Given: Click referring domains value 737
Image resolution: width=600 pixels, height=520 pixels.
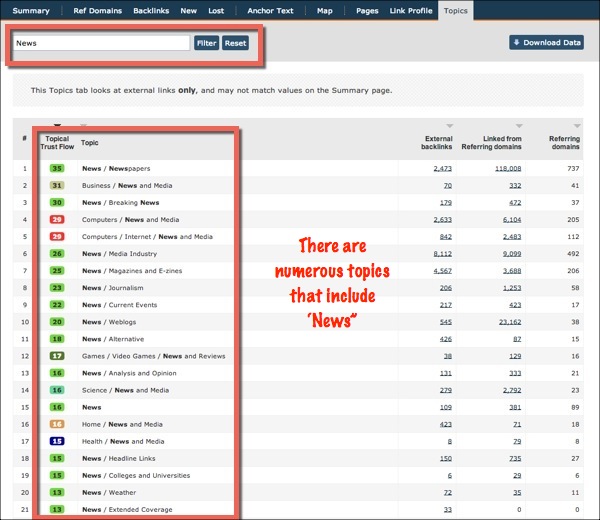Looking at the screenshot, I should (573, 168).
